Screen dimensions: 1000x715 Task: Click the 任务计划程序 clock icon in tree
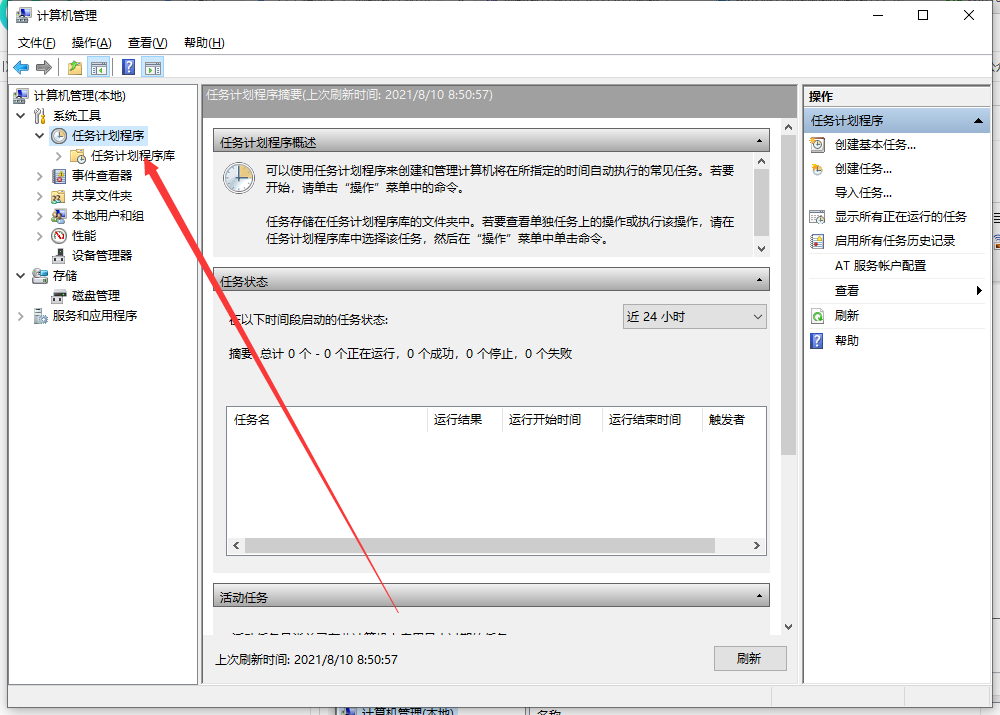(x=59, y=136)
